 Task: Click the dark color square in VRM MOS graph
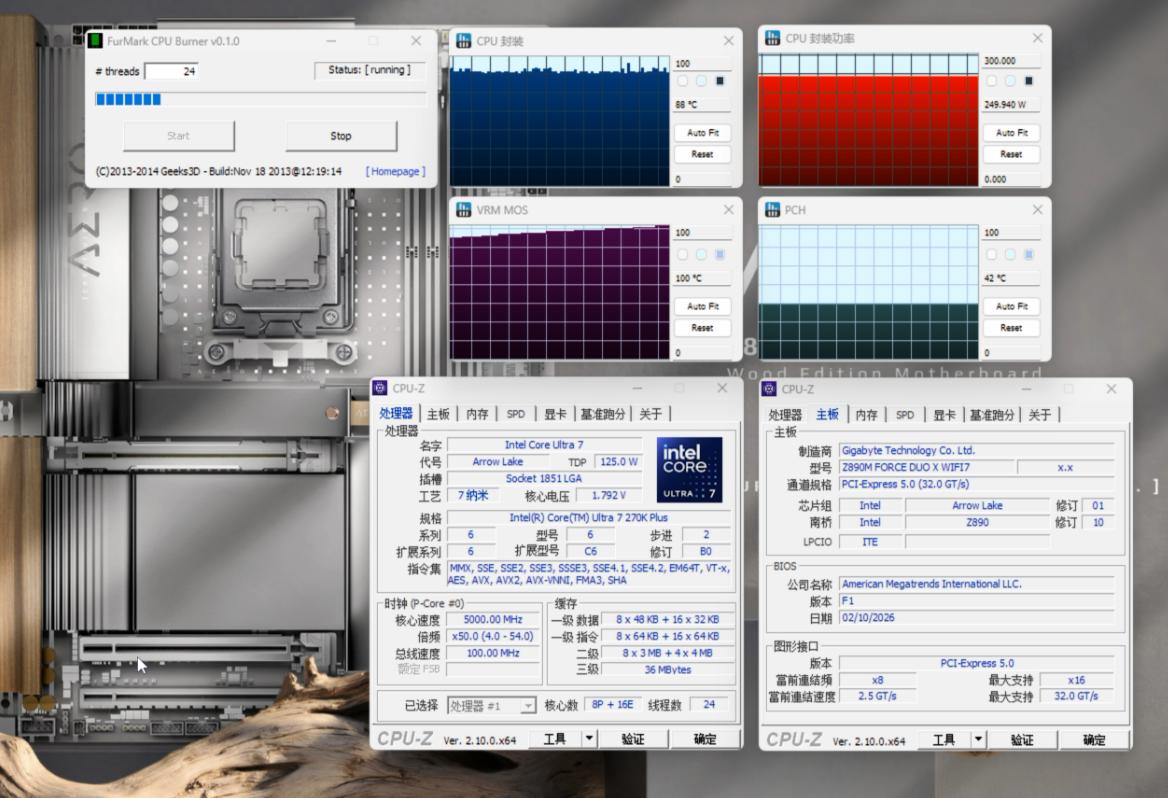click(x=719, y=255)
